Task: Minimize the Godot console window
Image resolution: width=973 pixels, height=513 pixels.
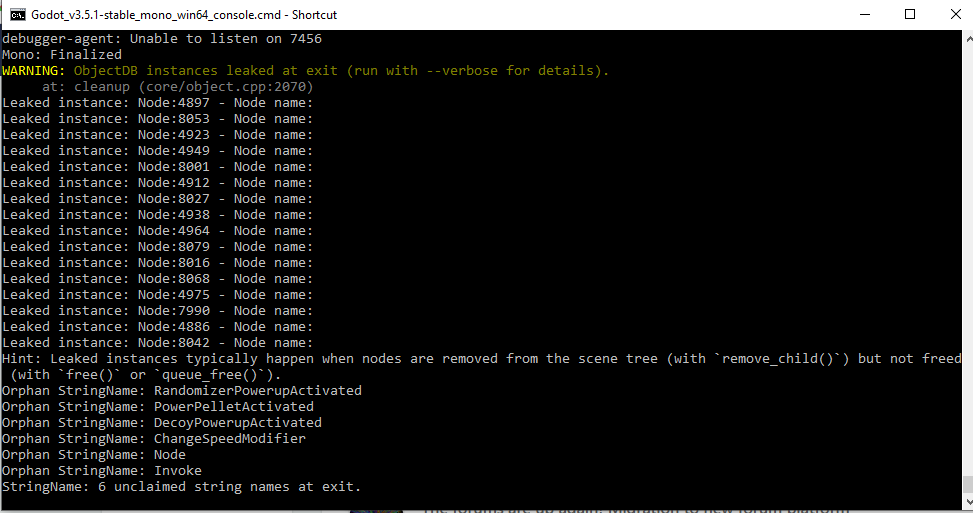Action: (865, 14)
